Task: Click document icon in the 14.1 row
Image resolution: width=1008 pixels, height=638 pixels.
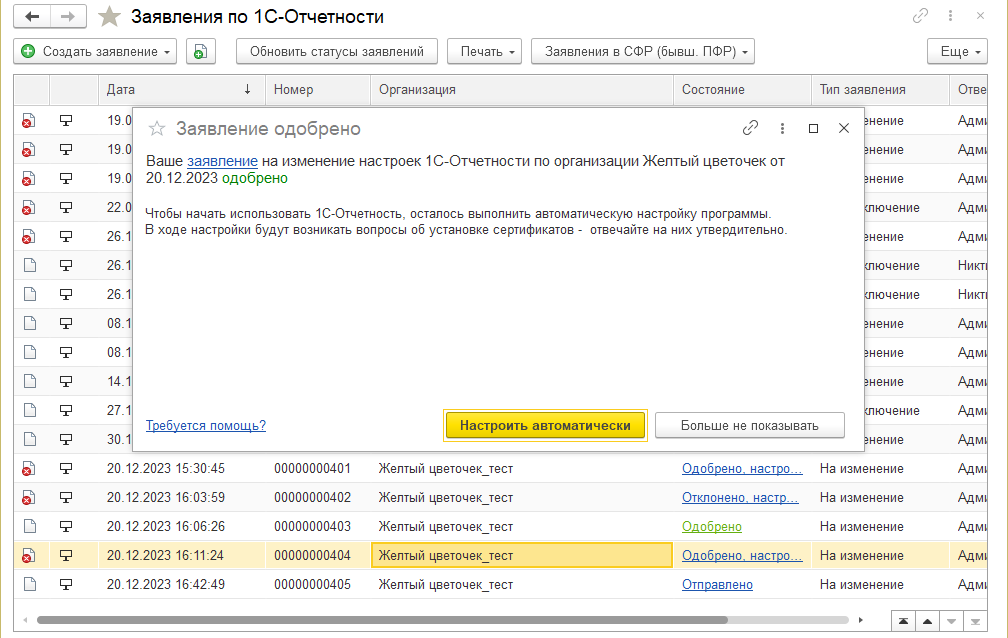Action: click(30, 381)
